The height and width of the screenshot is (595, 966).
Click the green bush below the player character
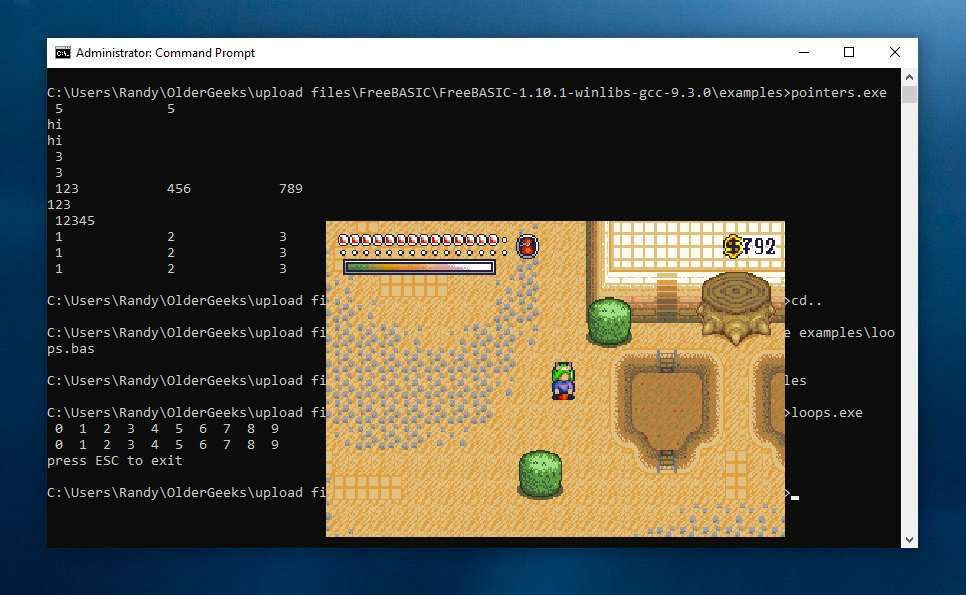pyautogui.click(x=540, y=474)
